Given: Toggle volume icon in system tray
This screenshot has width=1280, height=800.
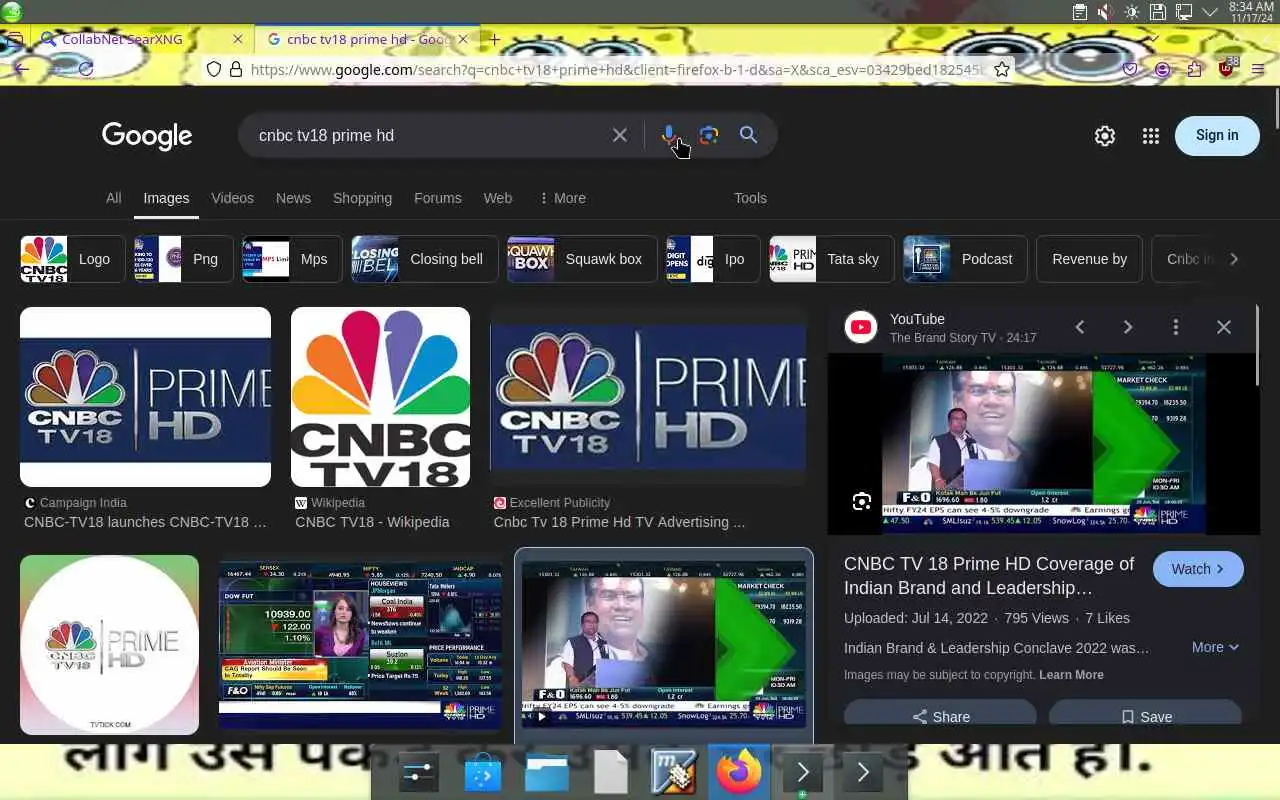Looking at the screenshot, I should pyautogui.click(x=1105, y=12).
